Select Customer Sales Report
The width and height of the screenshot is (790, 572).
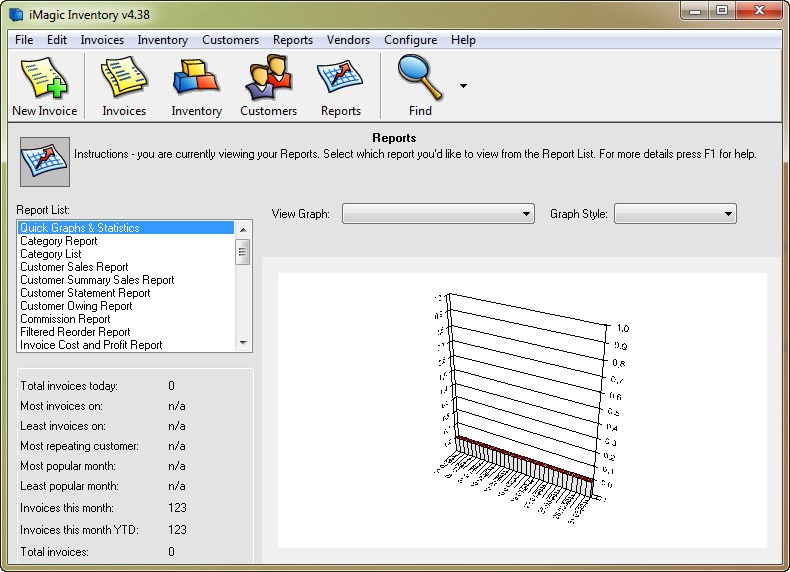pyautogui.click(x=126, y=267)
